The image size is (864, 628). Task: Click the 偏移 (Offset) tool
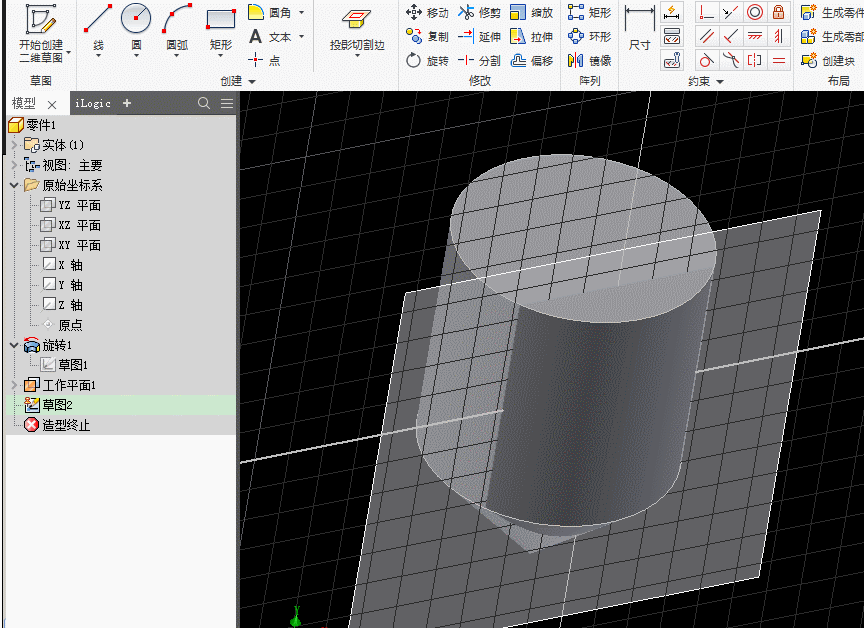[x=531, y=61]
